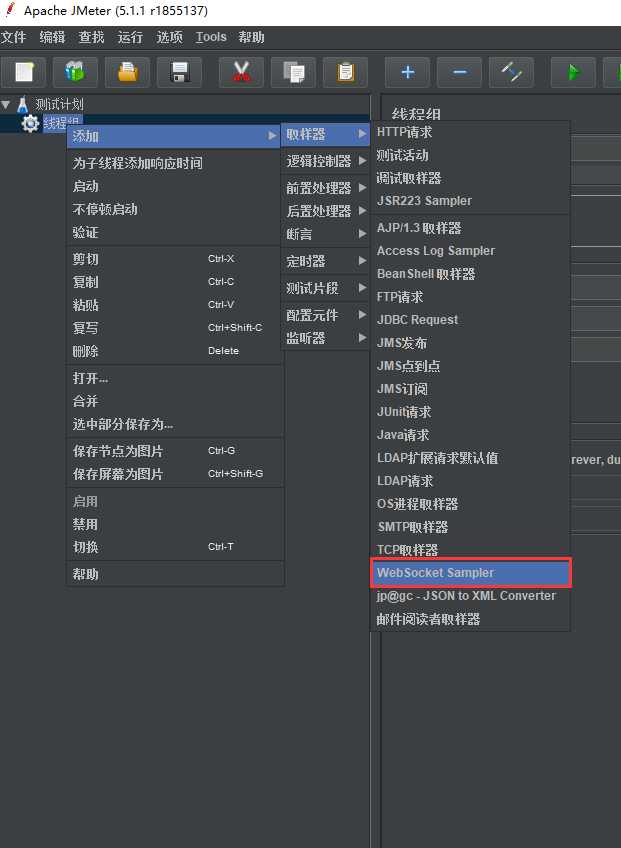The image size is (621, 848).
Task: Choose Access Log Sampler entry
Action: (471, 251)
